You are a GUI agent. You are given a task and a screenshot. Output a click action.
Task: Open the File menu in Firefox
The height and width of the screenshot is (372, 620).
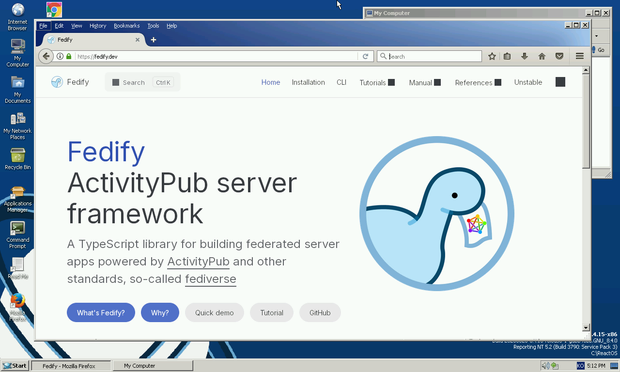coord(43,26)
